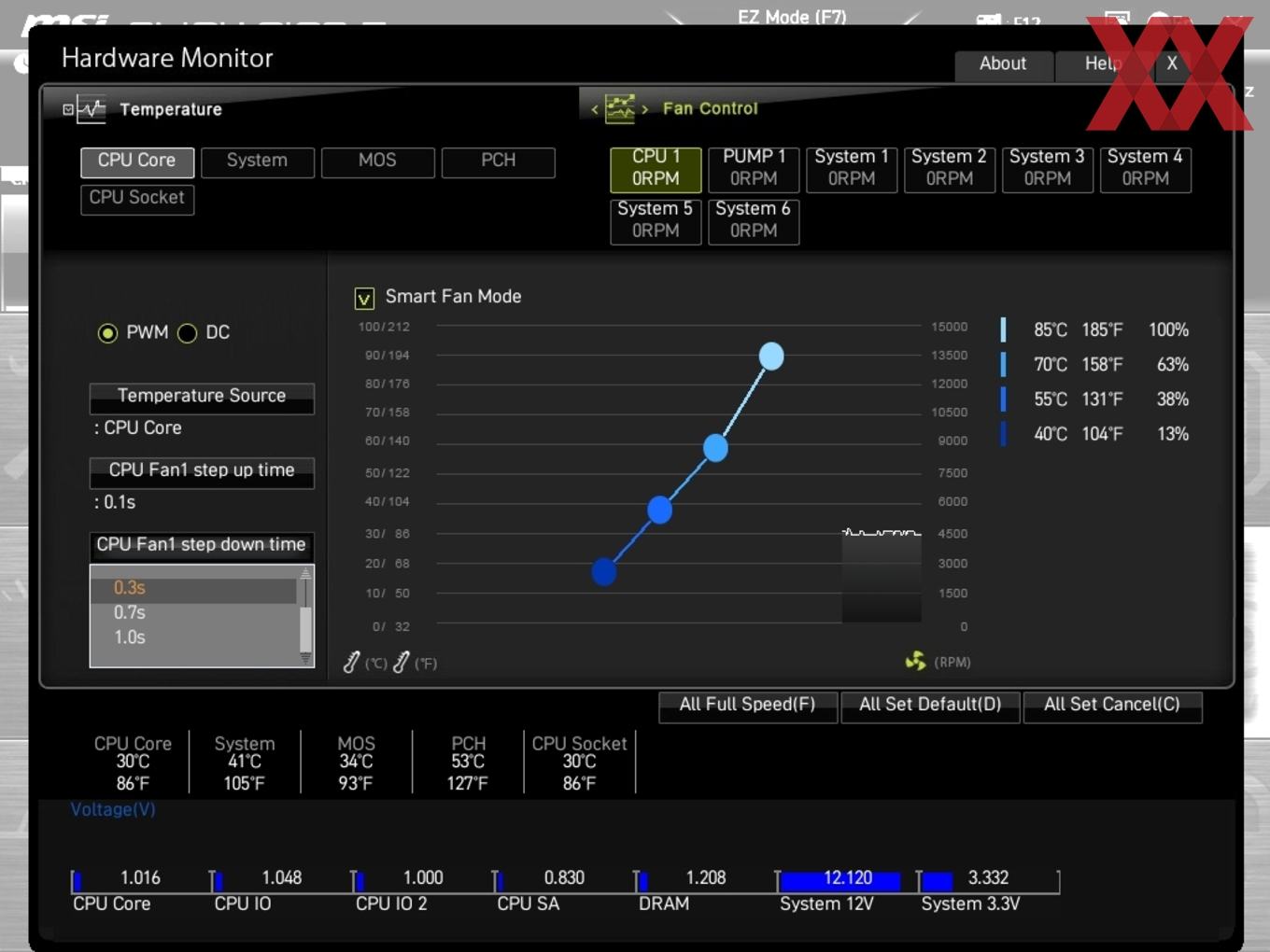Toggle the Smart Fan Mode checkbox
This screenshot has width=1270, height=952.
coord(364,298)
